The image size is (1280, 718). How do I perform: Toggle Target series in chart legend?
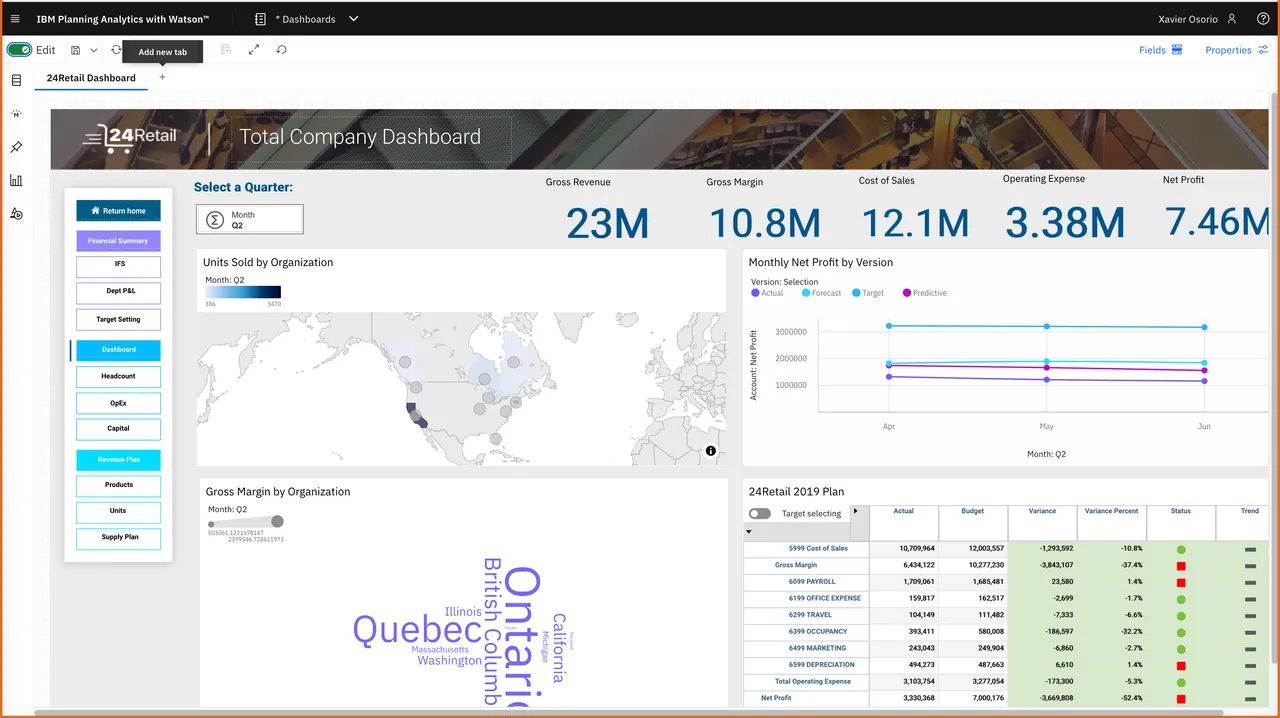point(868,293)
